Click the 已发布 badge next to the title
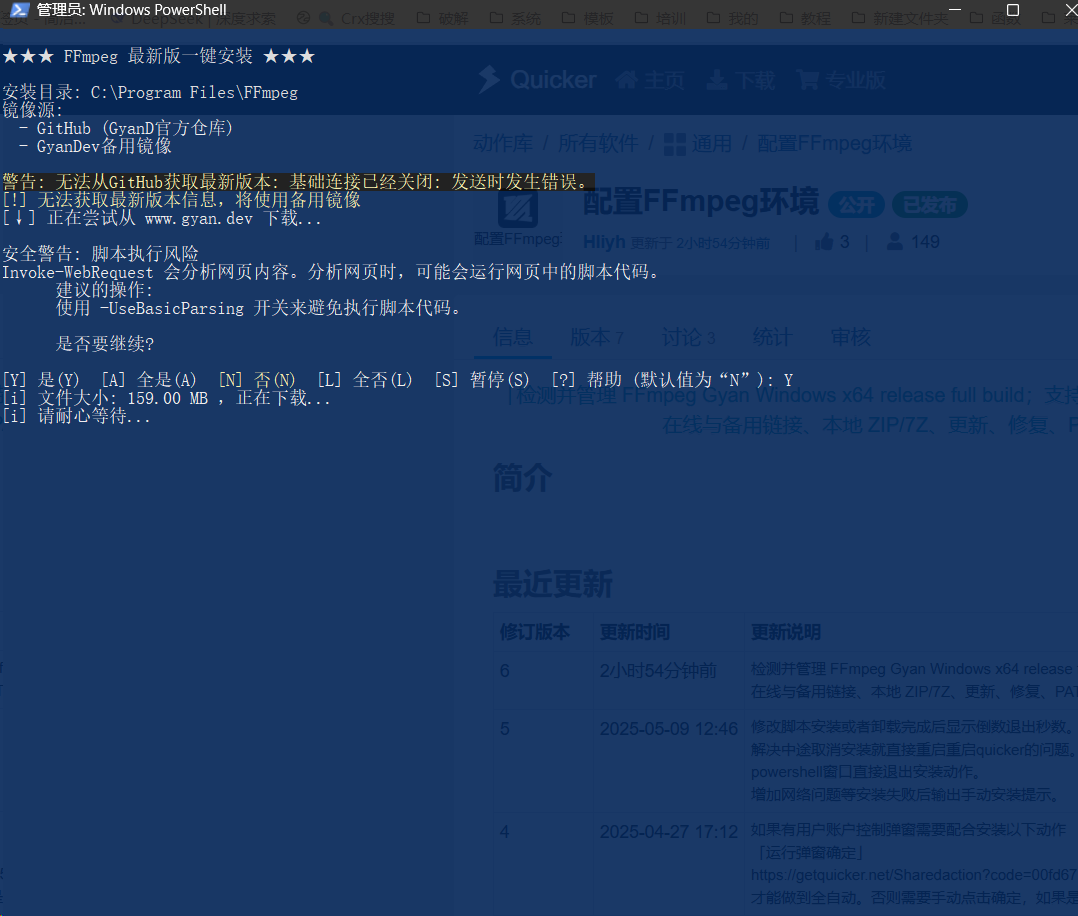Viewport: 1078px width, 916px height. click(930, 204)
